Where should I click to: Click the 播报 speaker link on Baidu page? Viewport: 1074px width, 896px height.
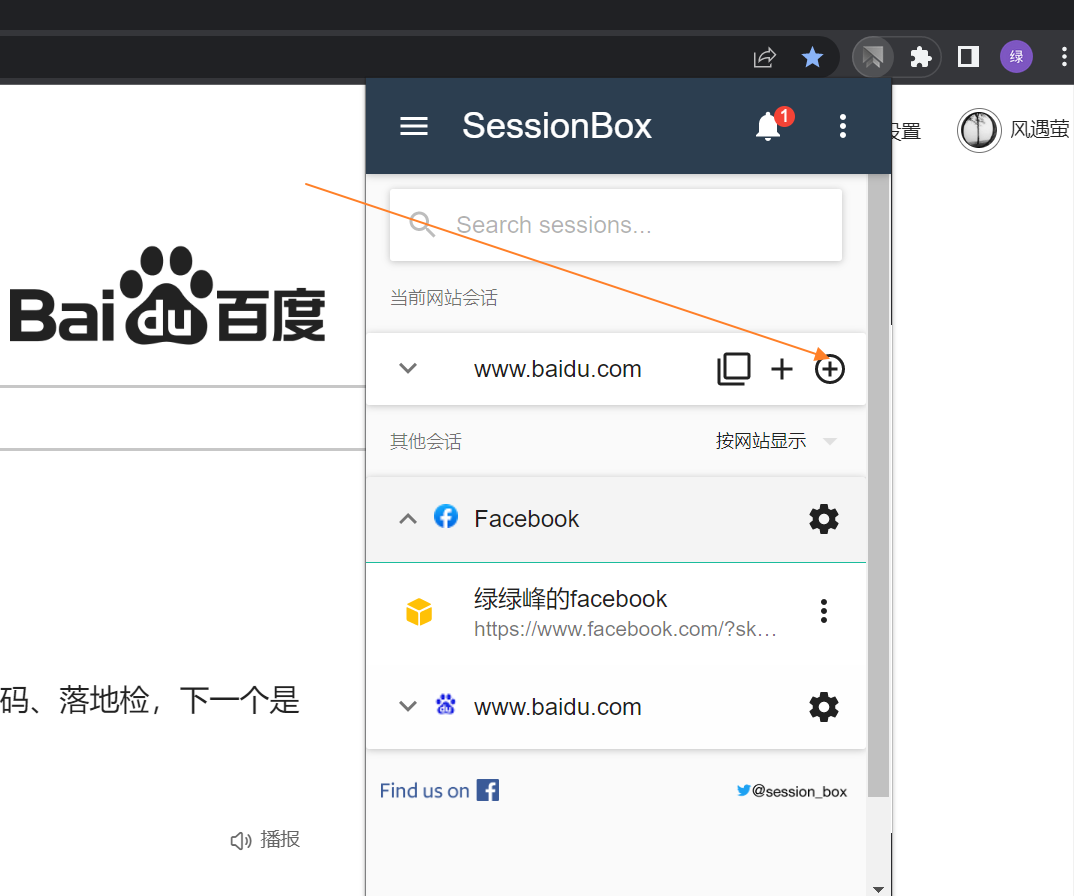[x=264, y=840]
